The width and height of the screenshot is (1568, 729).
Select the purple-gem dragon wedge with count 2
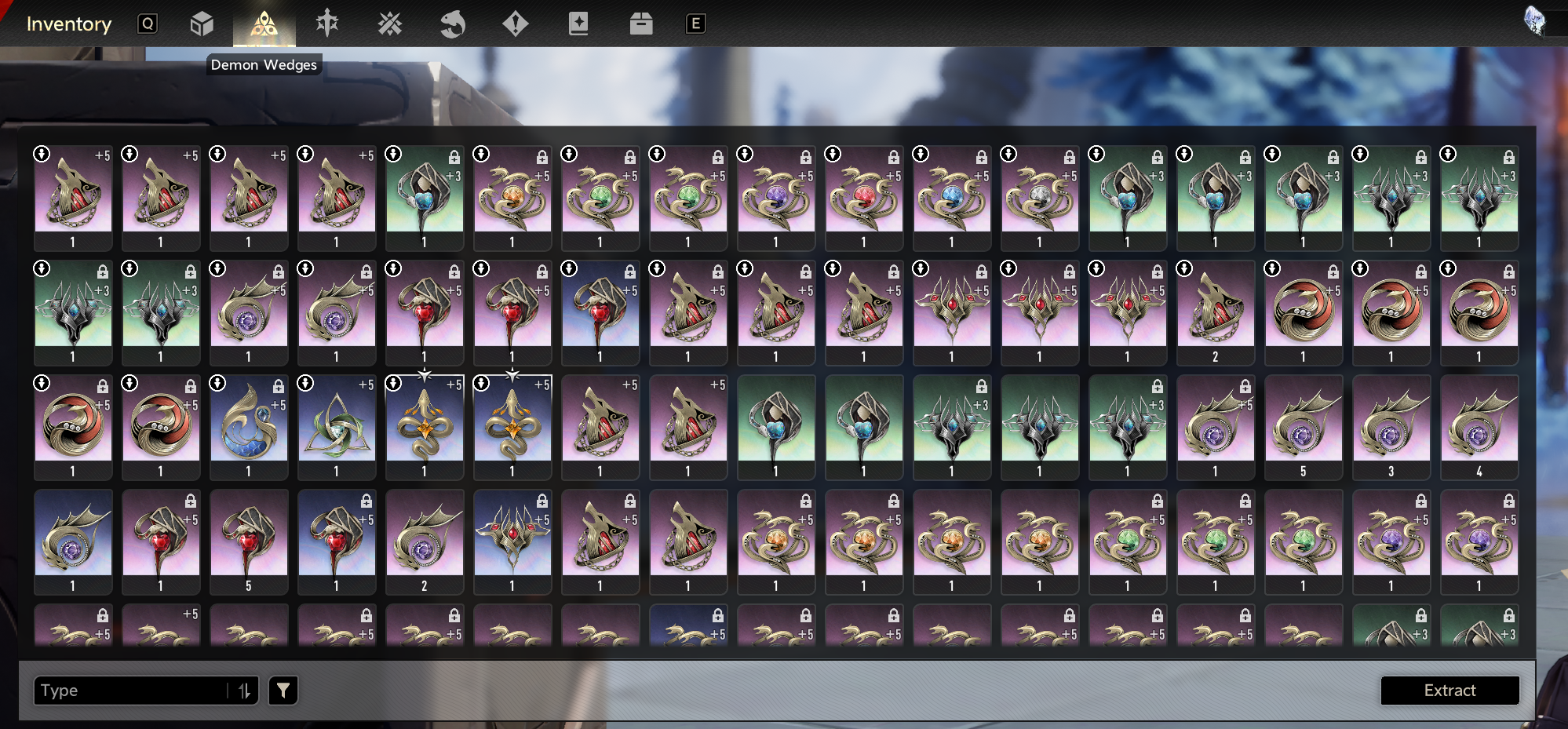[425, 541]
